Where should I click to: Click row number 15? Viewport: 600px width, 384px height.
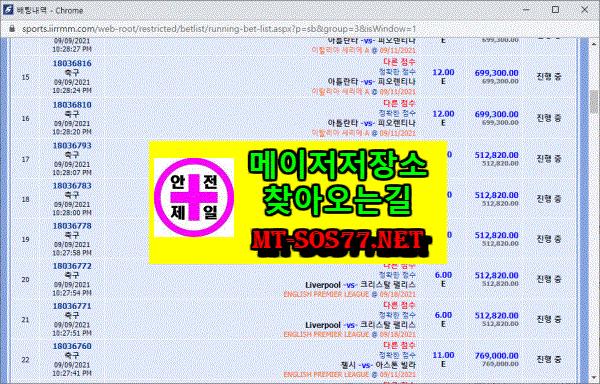click(25, 77)
